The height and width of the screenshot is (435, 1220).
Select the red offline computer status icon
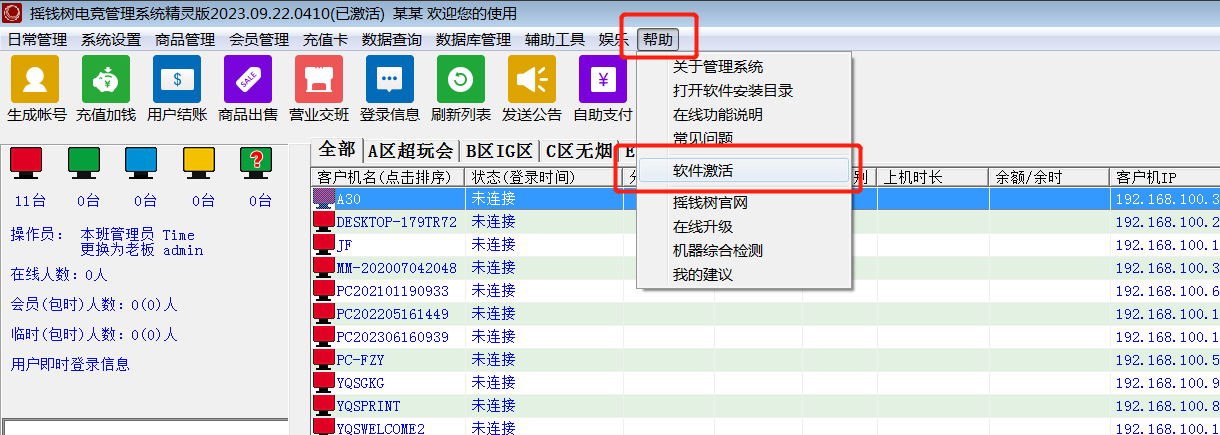[26, 162]
